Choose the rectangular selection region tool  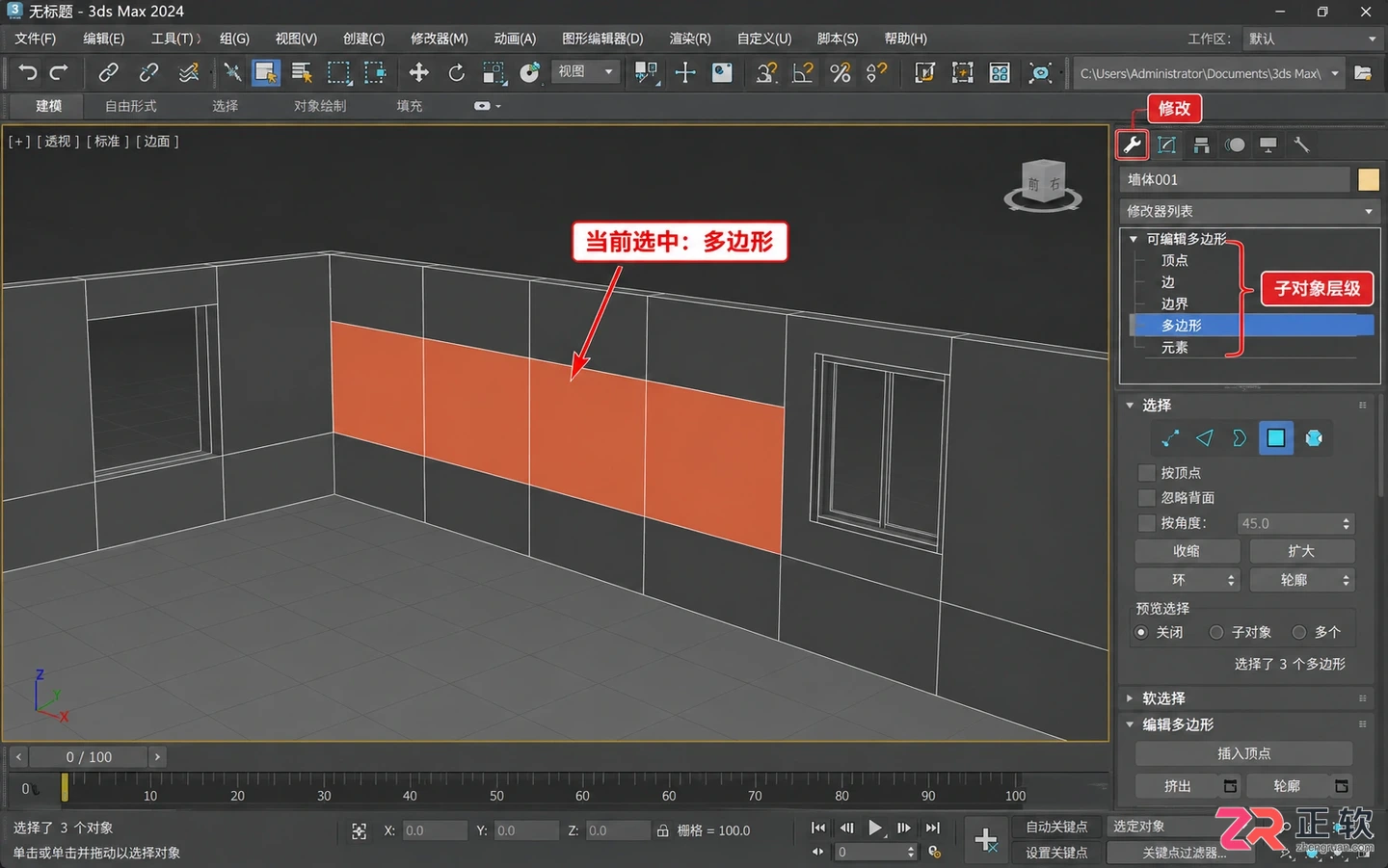click(338, 72)
